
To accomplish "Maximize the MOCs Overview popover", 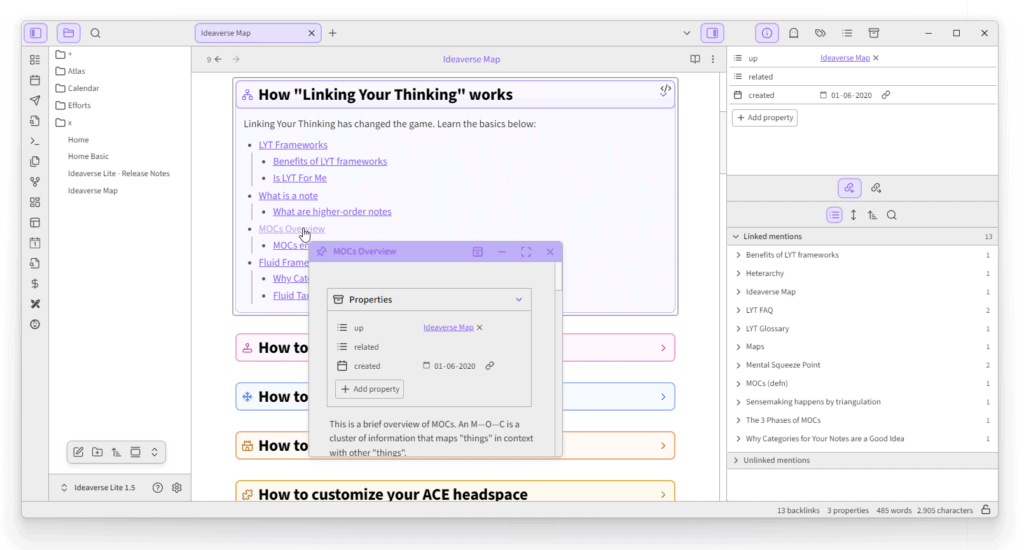I will (526, 251).
